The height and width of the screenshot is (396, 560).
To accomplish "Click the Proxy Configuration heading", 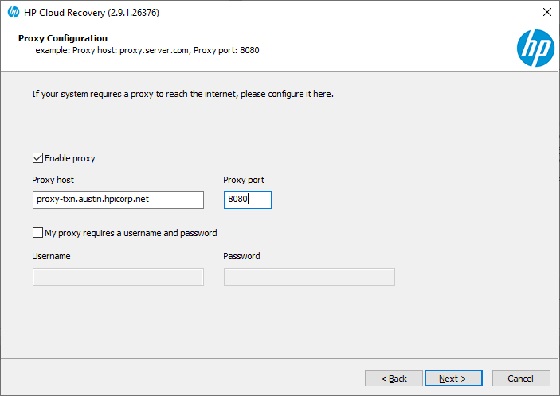I will (x=63, y=38).
